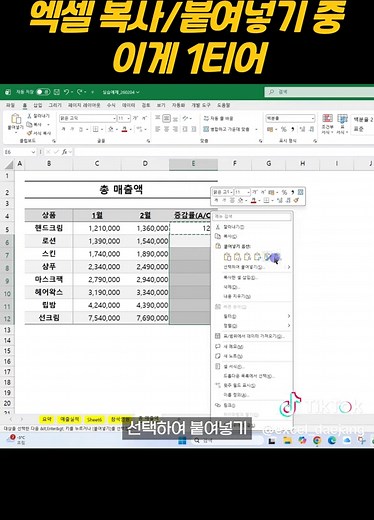
Task: Open the 페이지 레이아웃 ribbon tab
Action: click(x=84, y=105)
